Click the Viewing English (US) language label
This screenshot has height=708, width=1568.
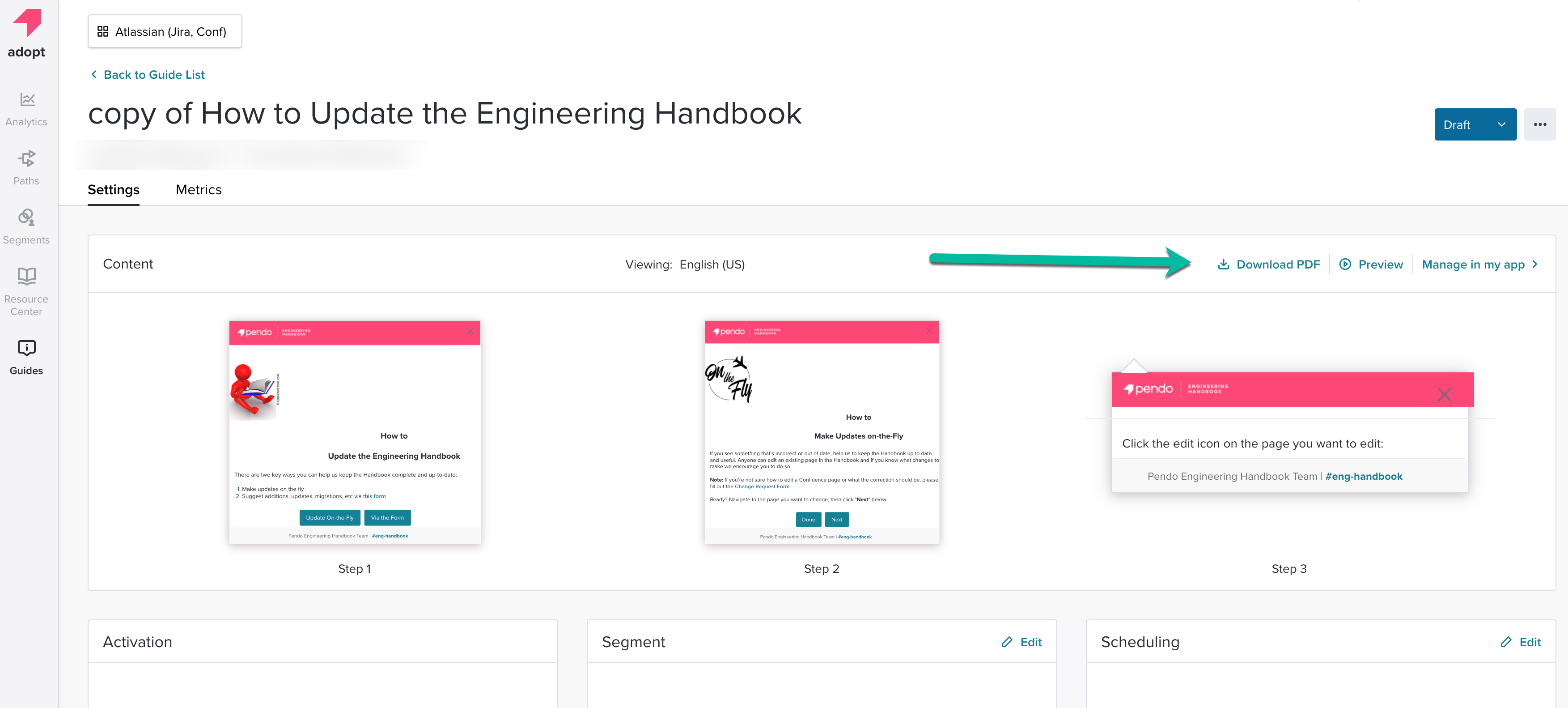pyautogui.click(x=685, y=264)
